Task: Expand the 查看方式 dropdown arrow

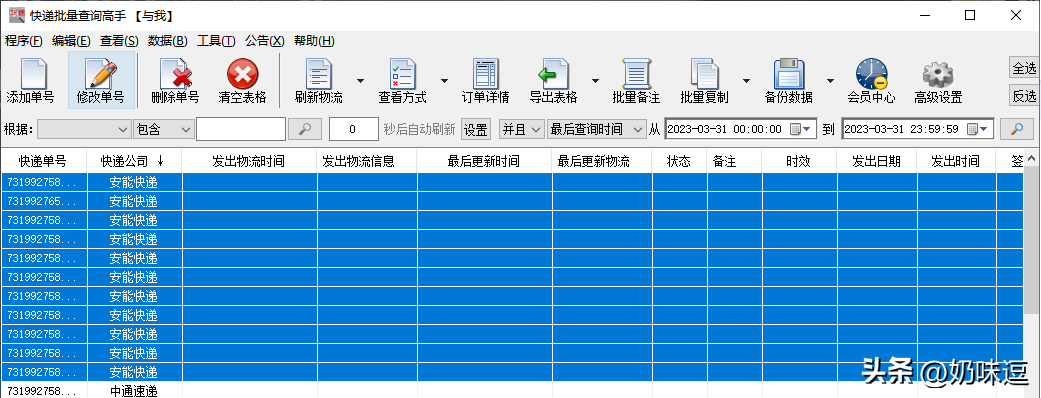Action: click(x=444, y=80)
